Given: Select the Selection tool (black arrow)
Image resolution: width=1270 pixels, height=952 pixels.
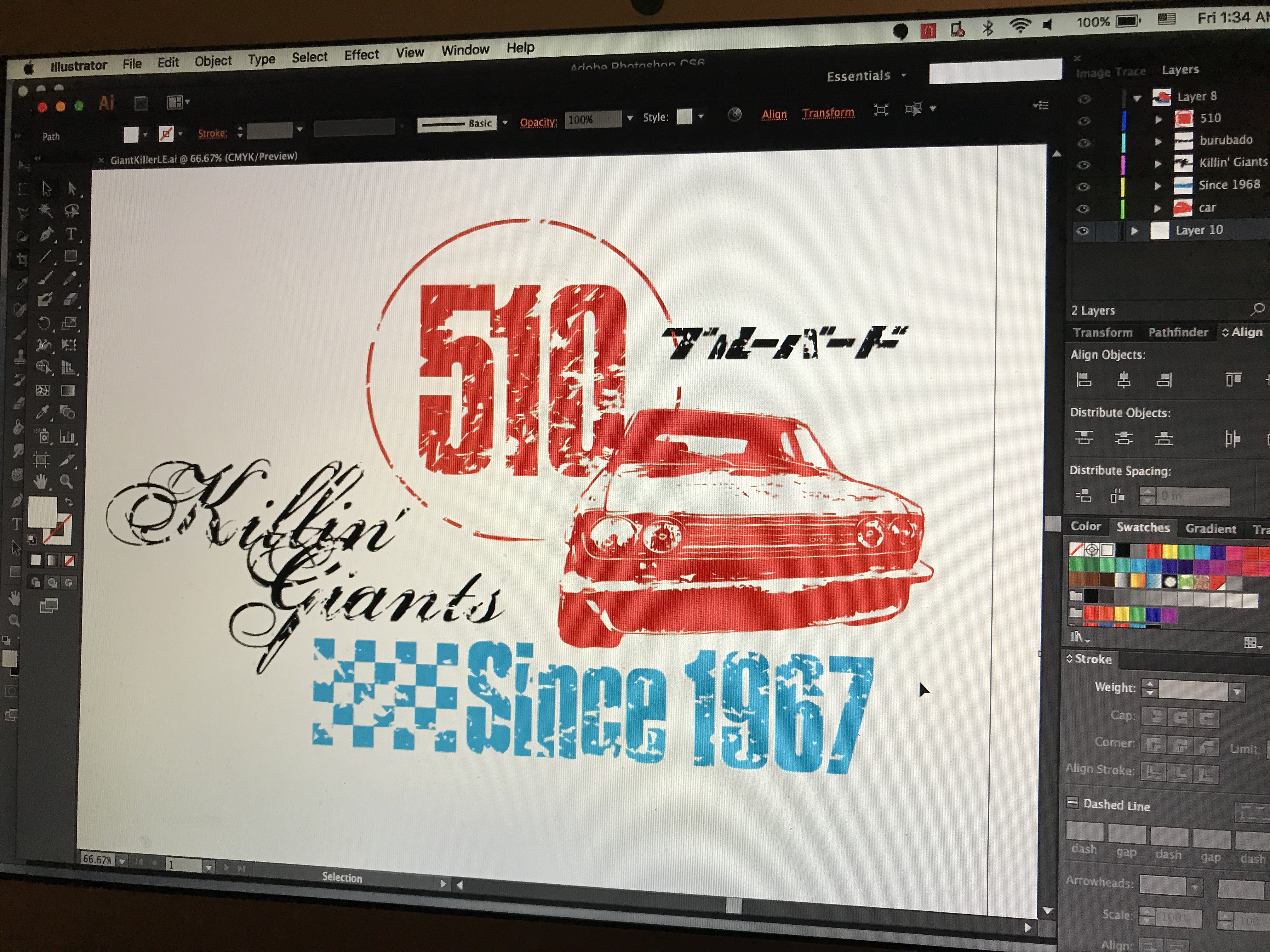Looking at the screenshot, I should point(47,189).
